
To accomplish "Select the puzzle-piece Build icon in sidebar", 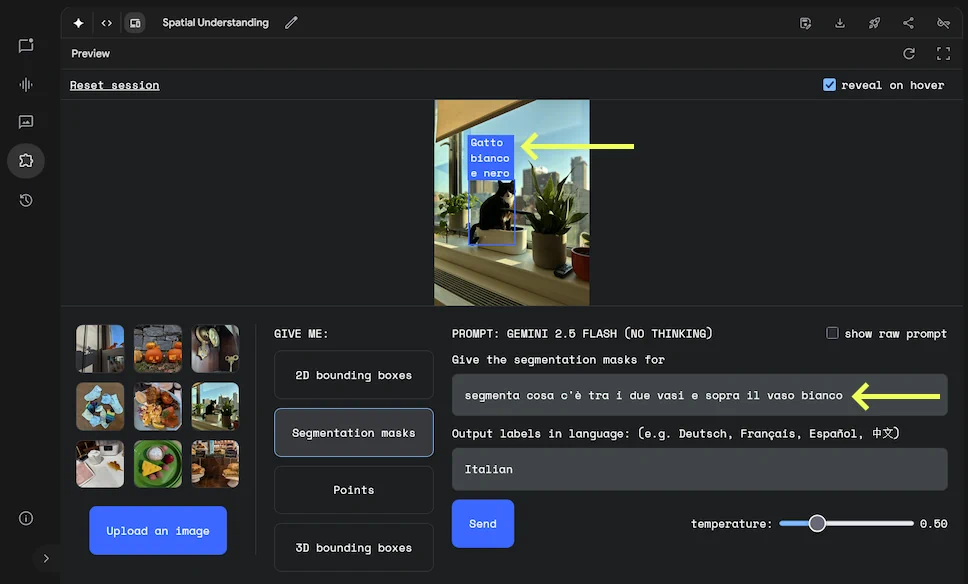I will 26,161.
